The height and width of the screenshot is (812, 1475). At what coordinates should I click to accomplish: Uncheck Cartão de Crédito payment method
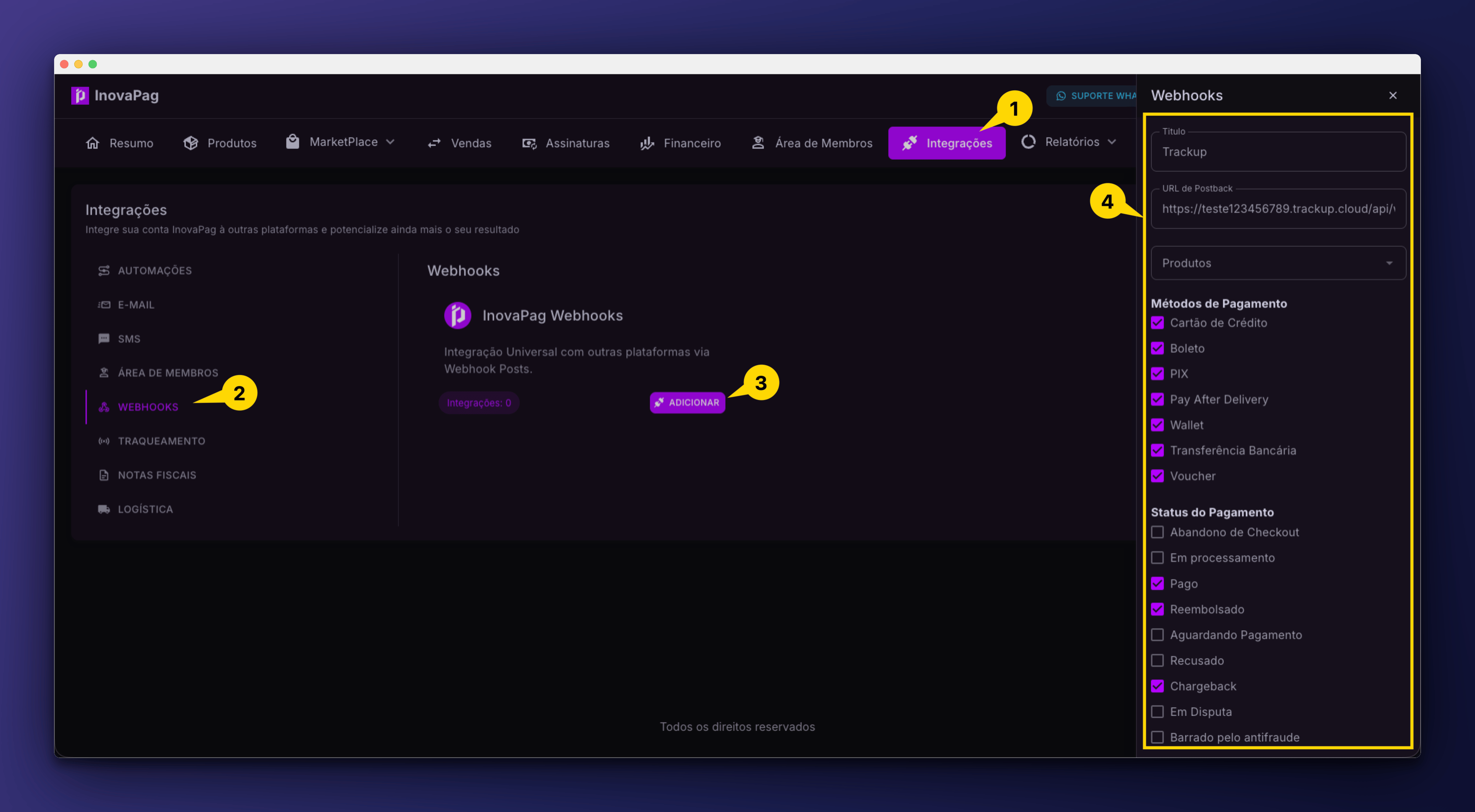pos(1157,323)
